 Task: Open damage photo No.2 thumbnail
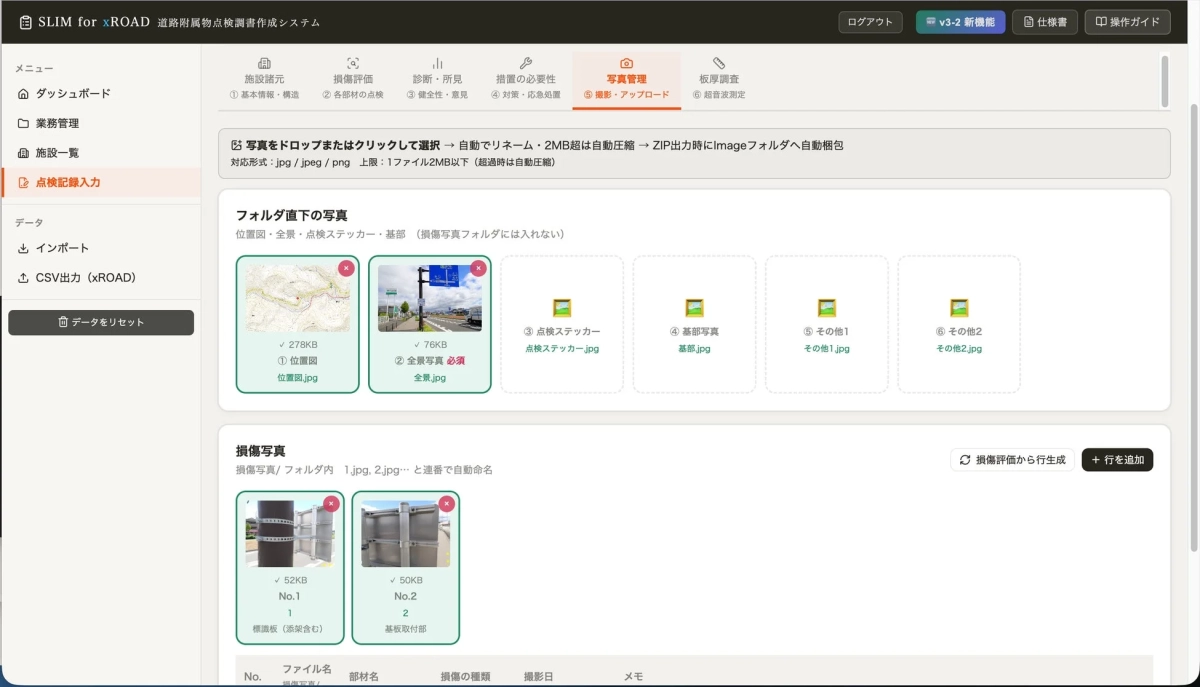pos(405,534)
